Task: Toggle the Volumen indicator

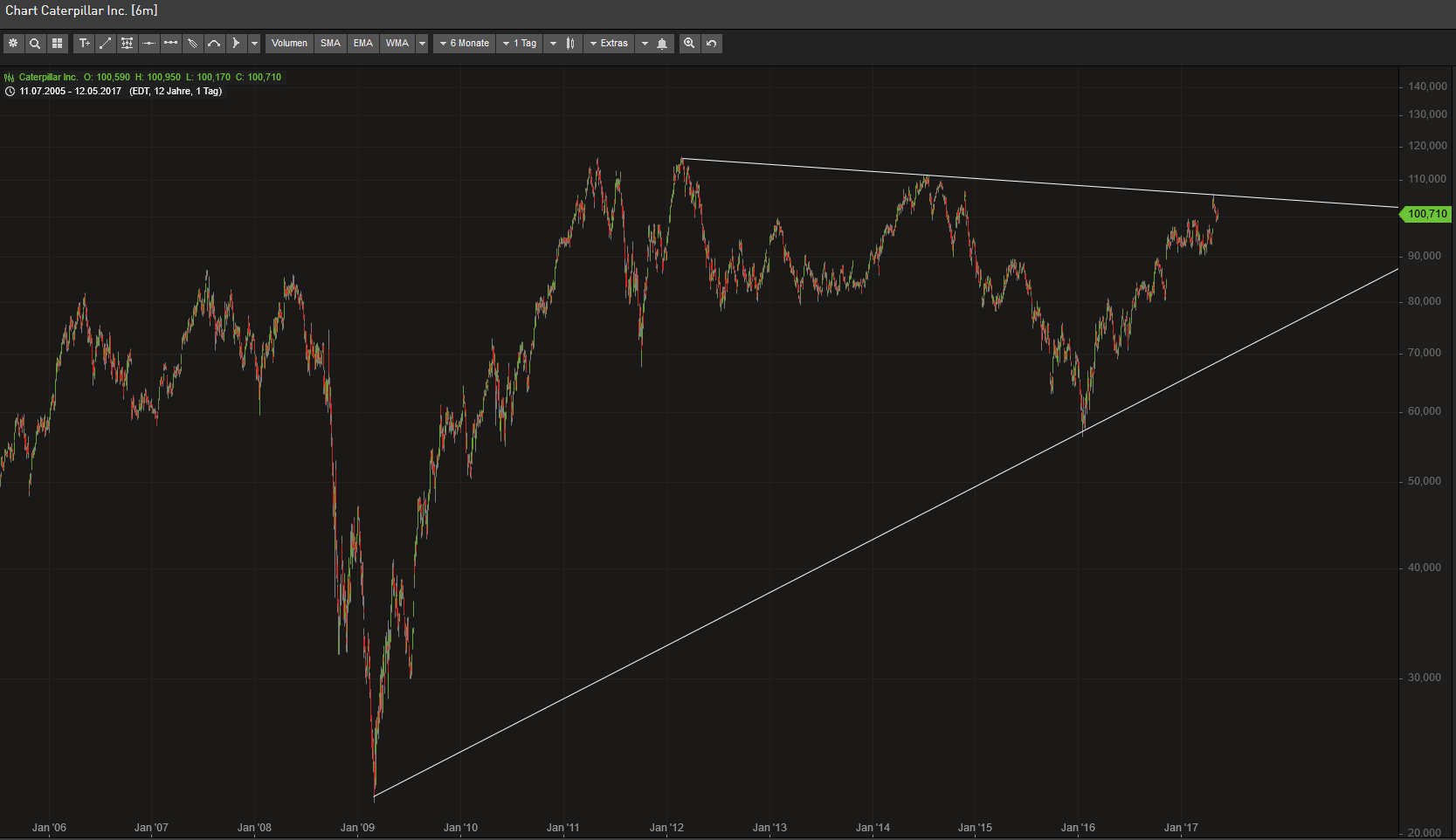Action: tap(289, 44)
